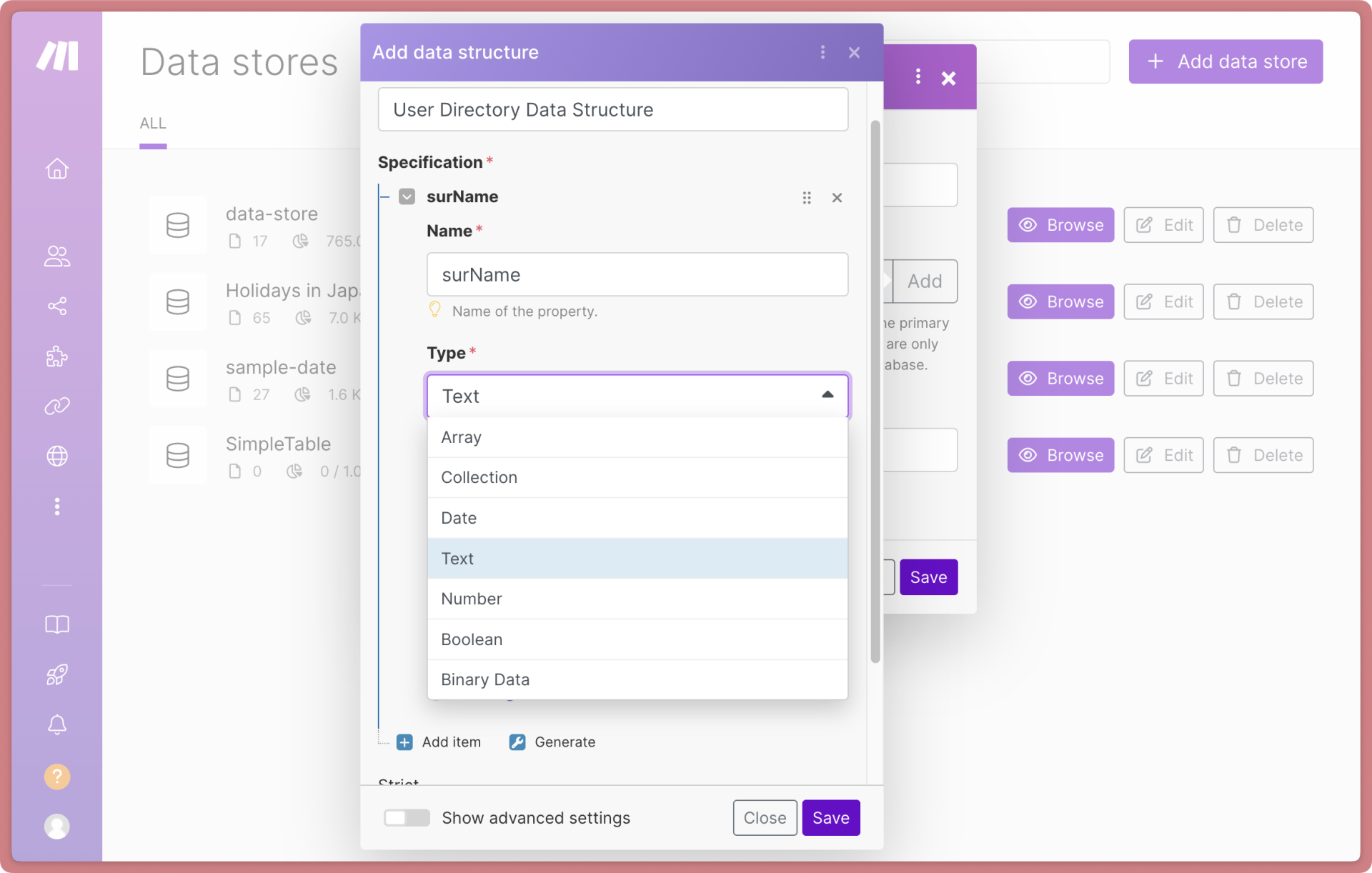Toggle Show advanced settings
Viewport: 1372px width, 873px height.
406,818
